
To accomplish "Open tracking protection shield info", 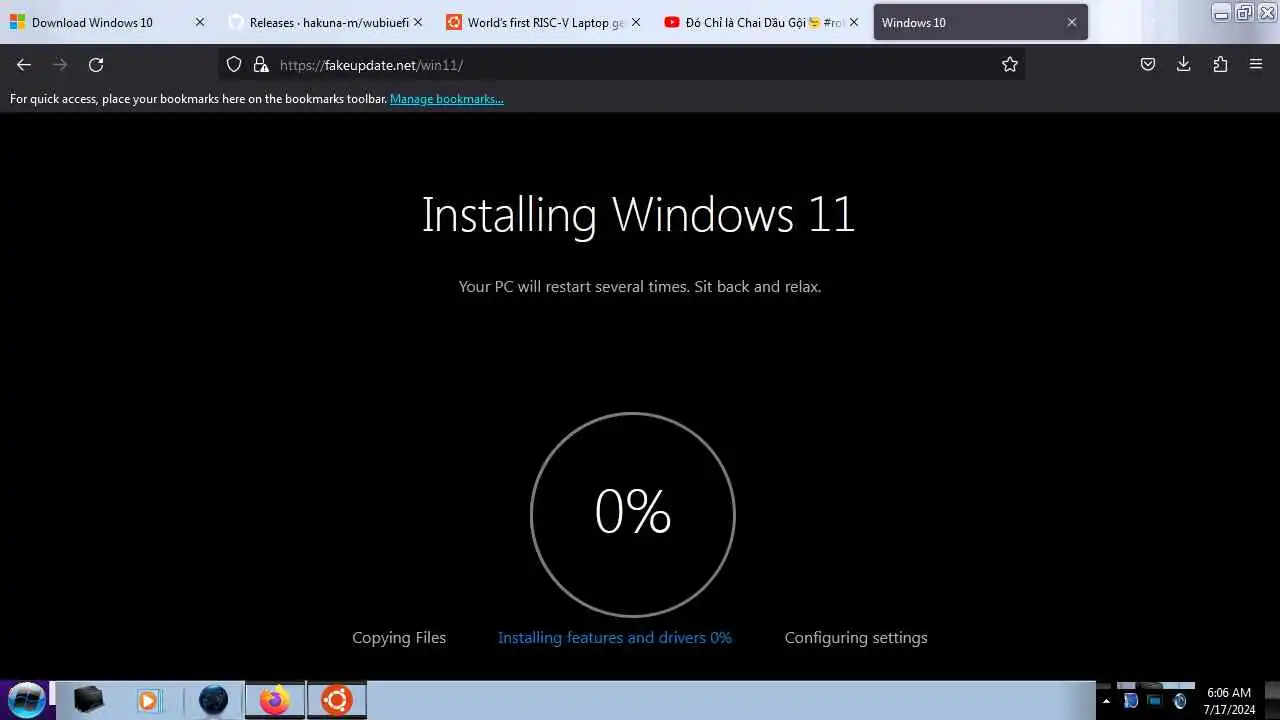I will [234, 64].
